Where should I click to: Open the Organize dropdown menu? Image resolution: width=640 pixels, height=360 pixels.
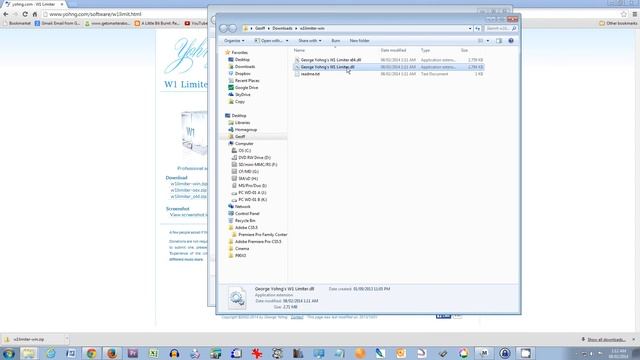pyautogui.click(x=234, y=41)
